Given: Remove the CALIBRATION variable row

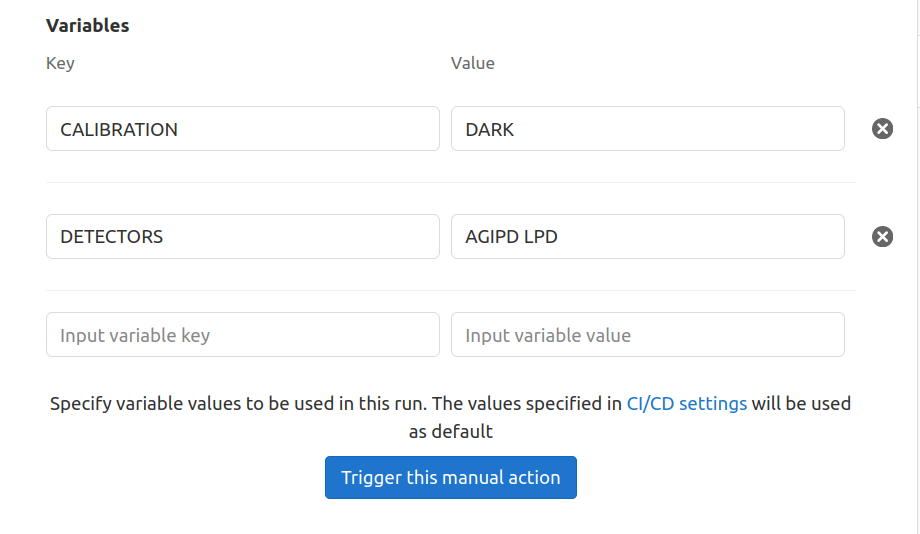Looking at the screenshot, I should [x=882, y=129].
